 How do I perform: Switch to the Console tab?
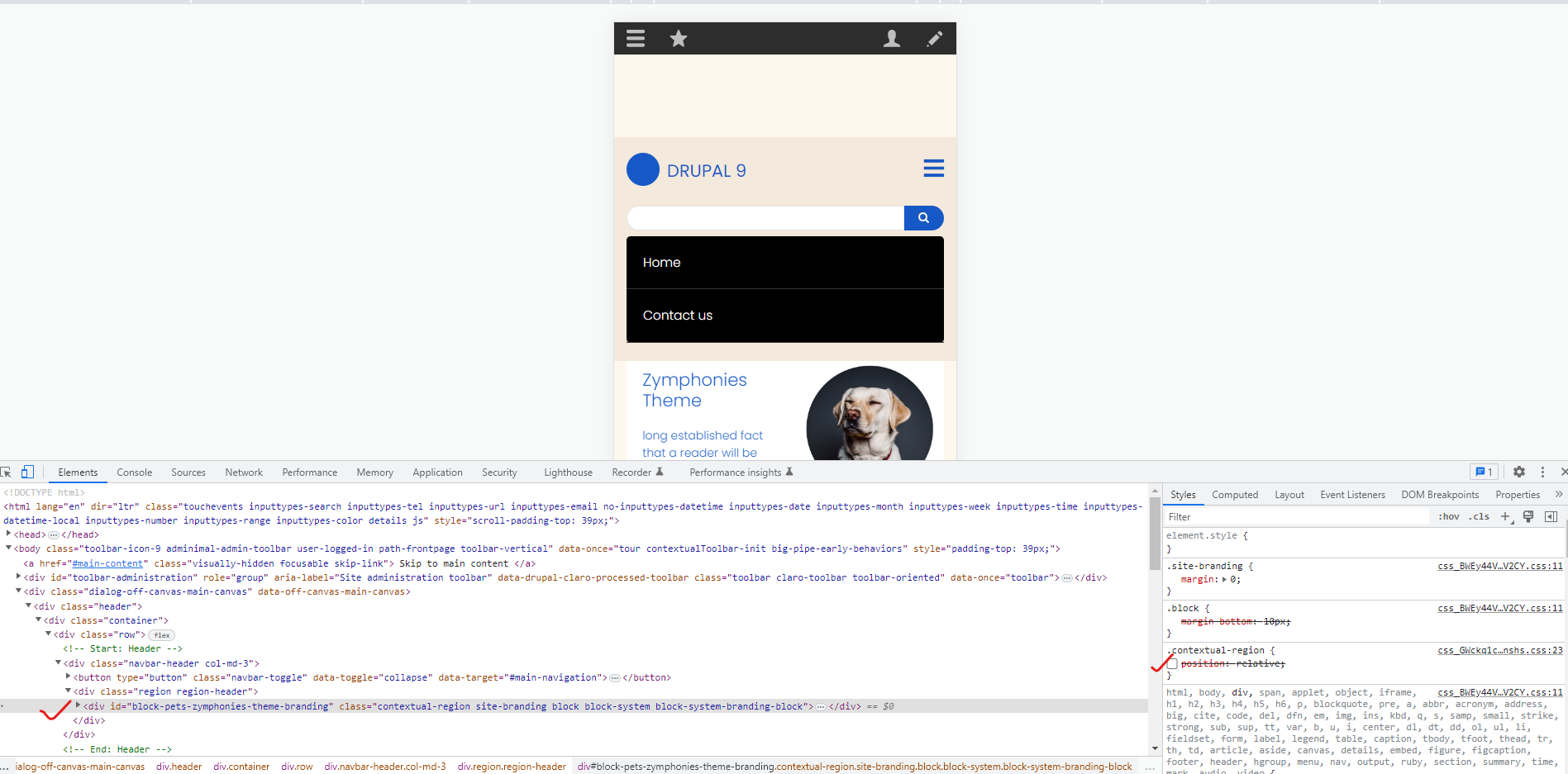coord(134,472)
